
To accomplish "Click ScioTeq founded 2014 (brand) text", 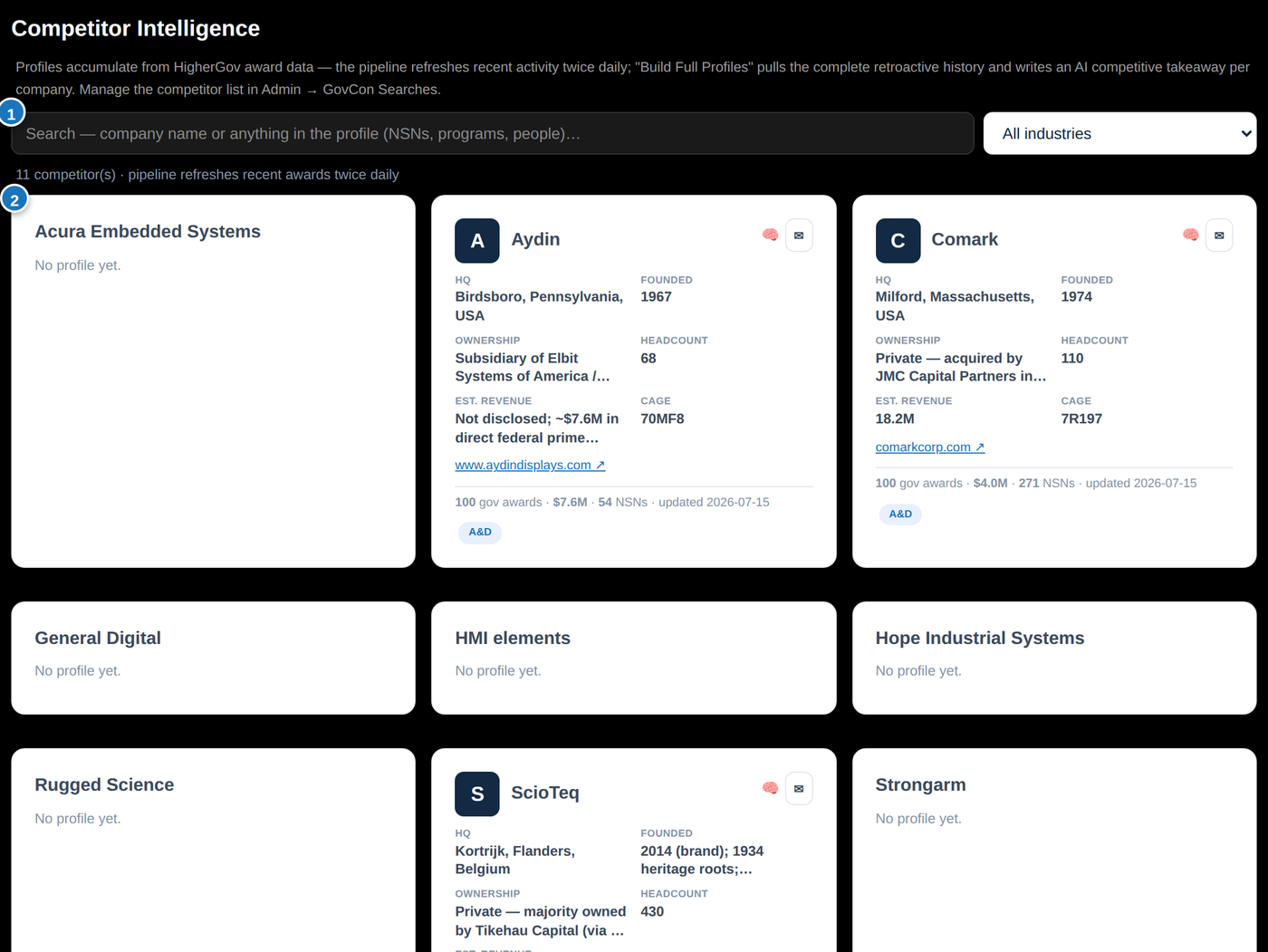I will [702, 860].
